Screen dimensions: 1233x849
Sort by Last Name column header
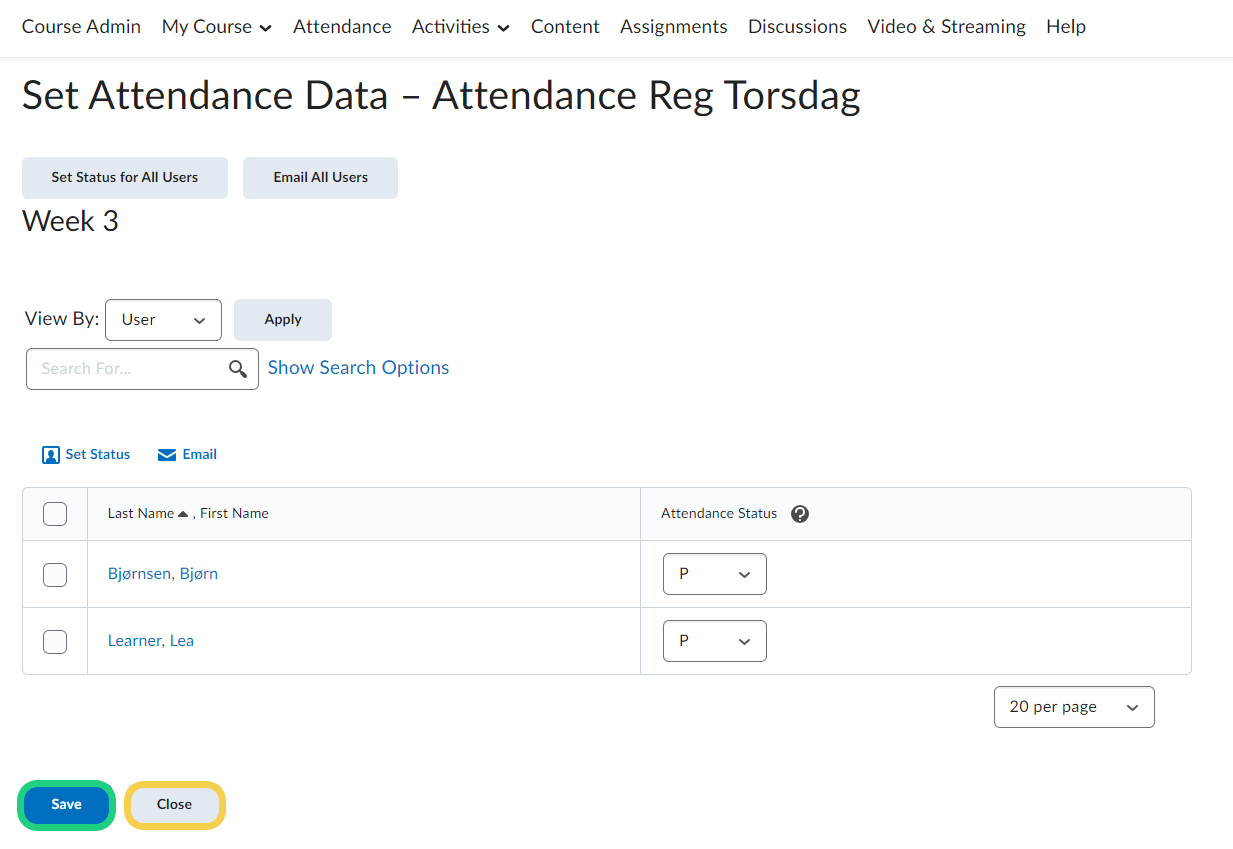pyautogui.click(x=141, y=513)
